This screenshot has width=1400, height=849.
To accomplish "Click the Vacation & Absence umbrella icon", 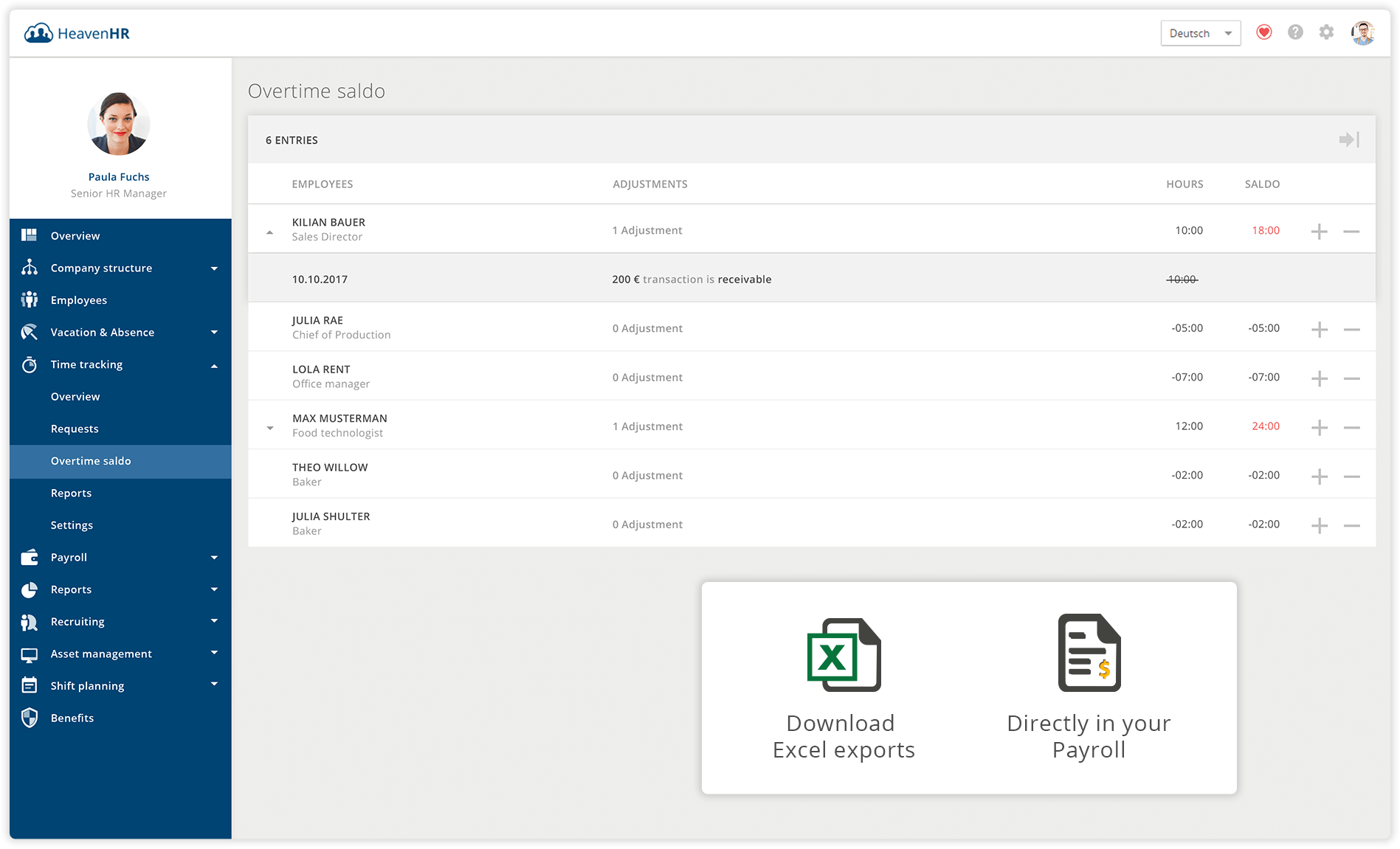I will (30, 332).
